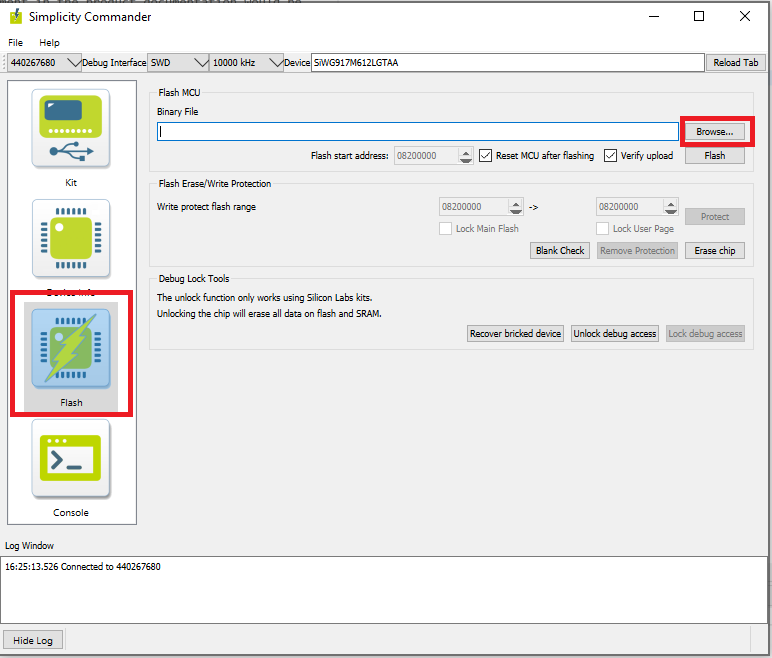Click the Binary File path field

[417, 132]
